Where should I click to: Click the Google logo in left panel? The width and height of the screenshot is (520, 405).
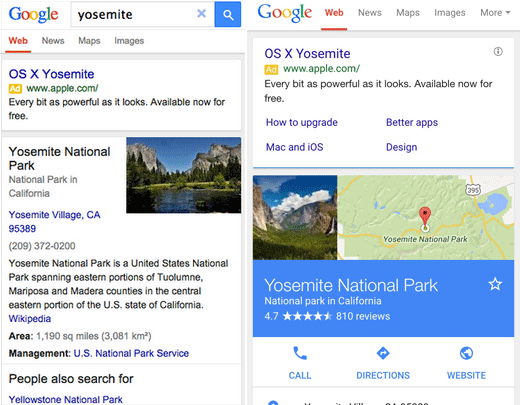[33, 14]
